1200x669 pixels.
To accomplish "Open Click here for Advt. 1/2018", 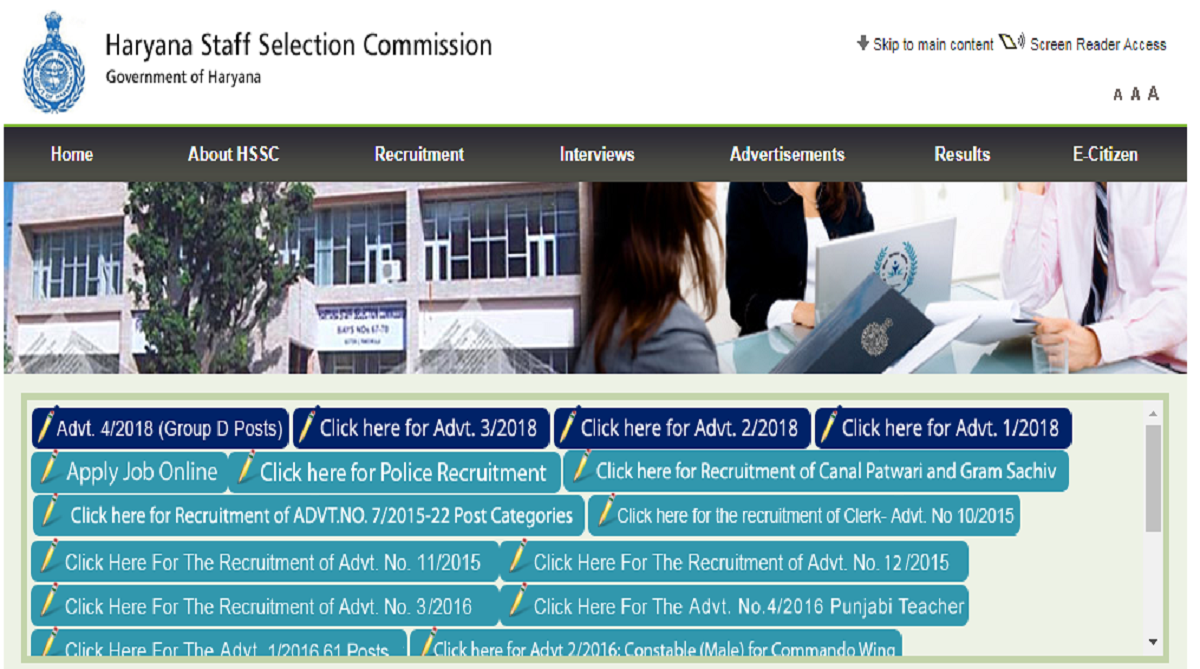I will point(943,428).
